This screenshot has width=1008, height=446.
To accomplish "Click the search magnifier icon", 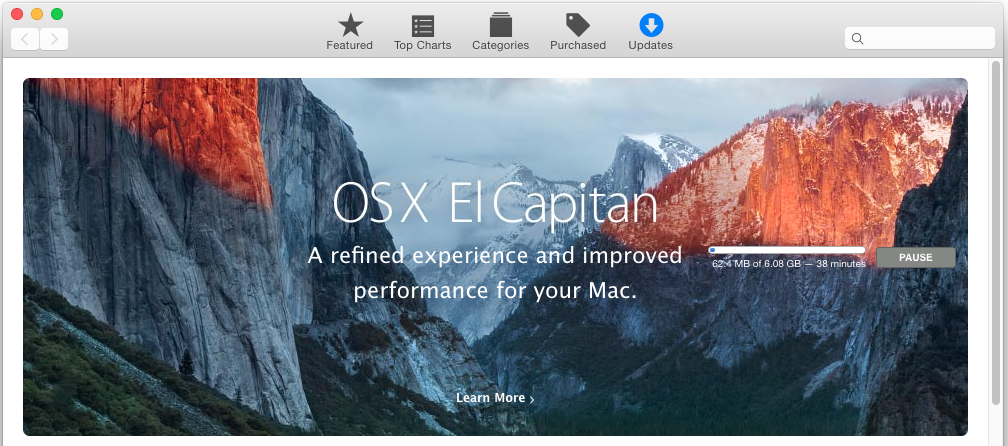I will point(857,39).
